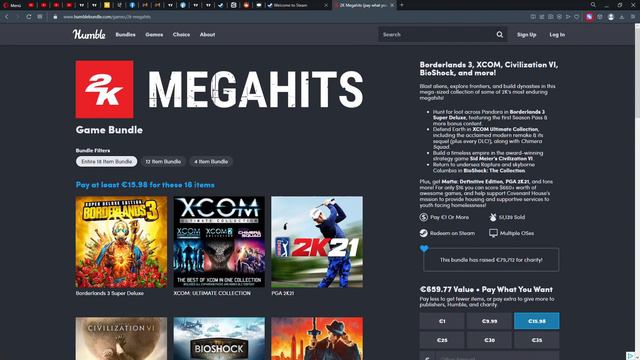Click the Pay €1 Or More coin icon
This screenshot has height=360, width=640.
(x=424, y=217)
